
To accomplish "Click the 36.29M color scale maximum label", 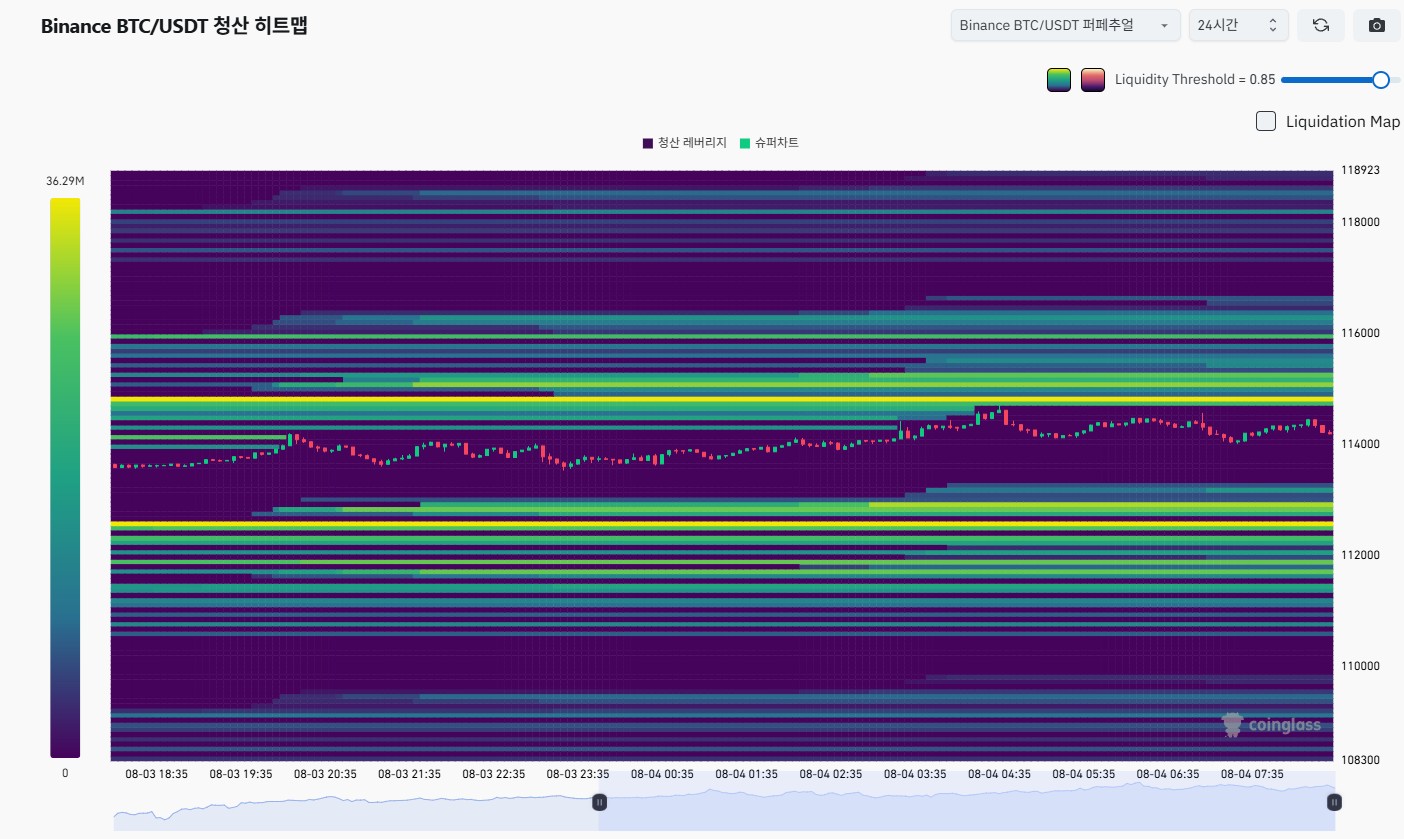I will [65, 181].
